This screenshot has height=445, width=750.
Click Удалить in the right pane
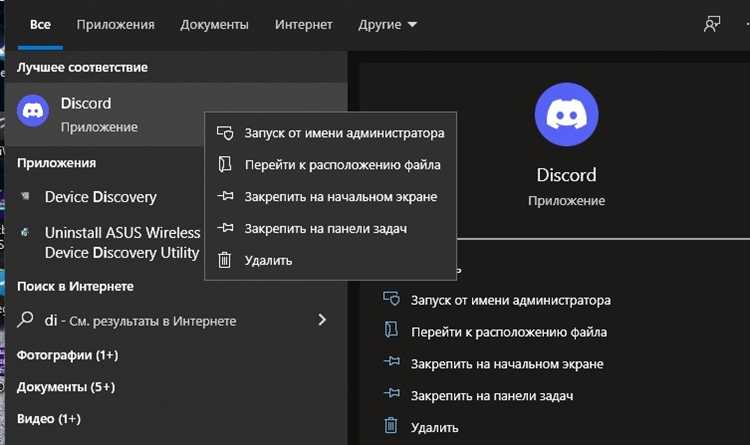pyautogui.click(x=434, y=428)
